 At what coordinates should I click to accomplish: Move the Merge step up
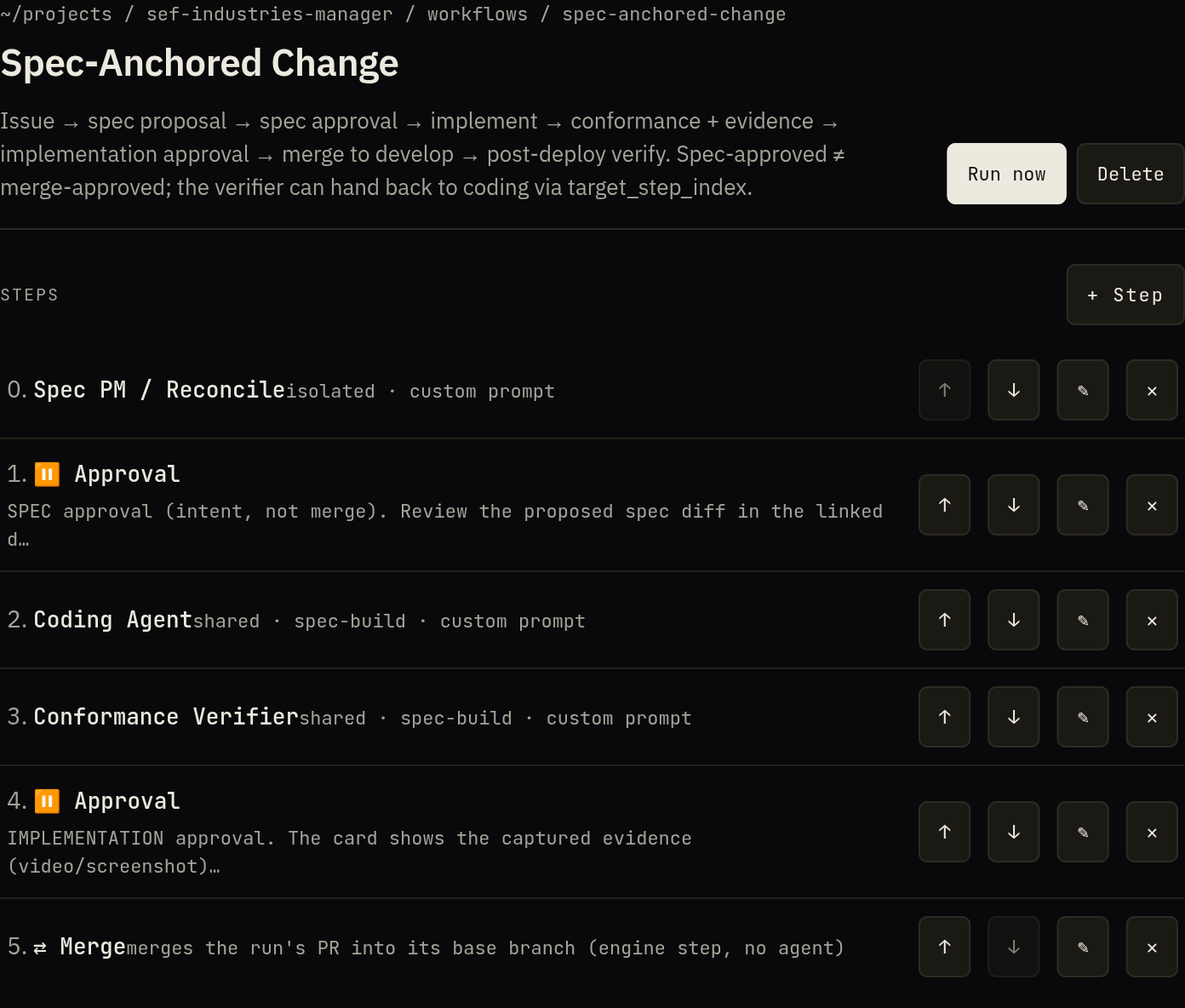(944, 947)
